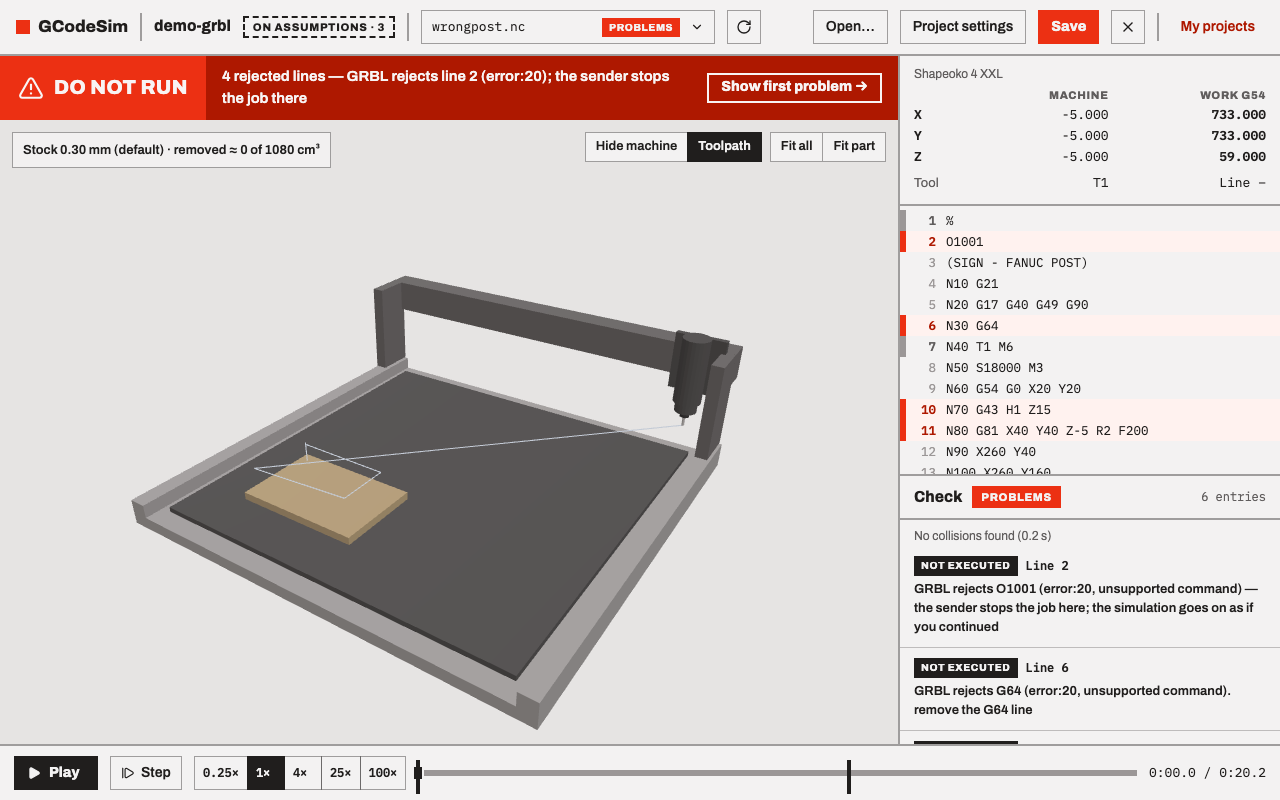Image resolution: width=1280 pixels, height=800 pixels.
Task: Select G-code line 10 N70 G43 H1 Z15
Action: (x=1090, y=409)
